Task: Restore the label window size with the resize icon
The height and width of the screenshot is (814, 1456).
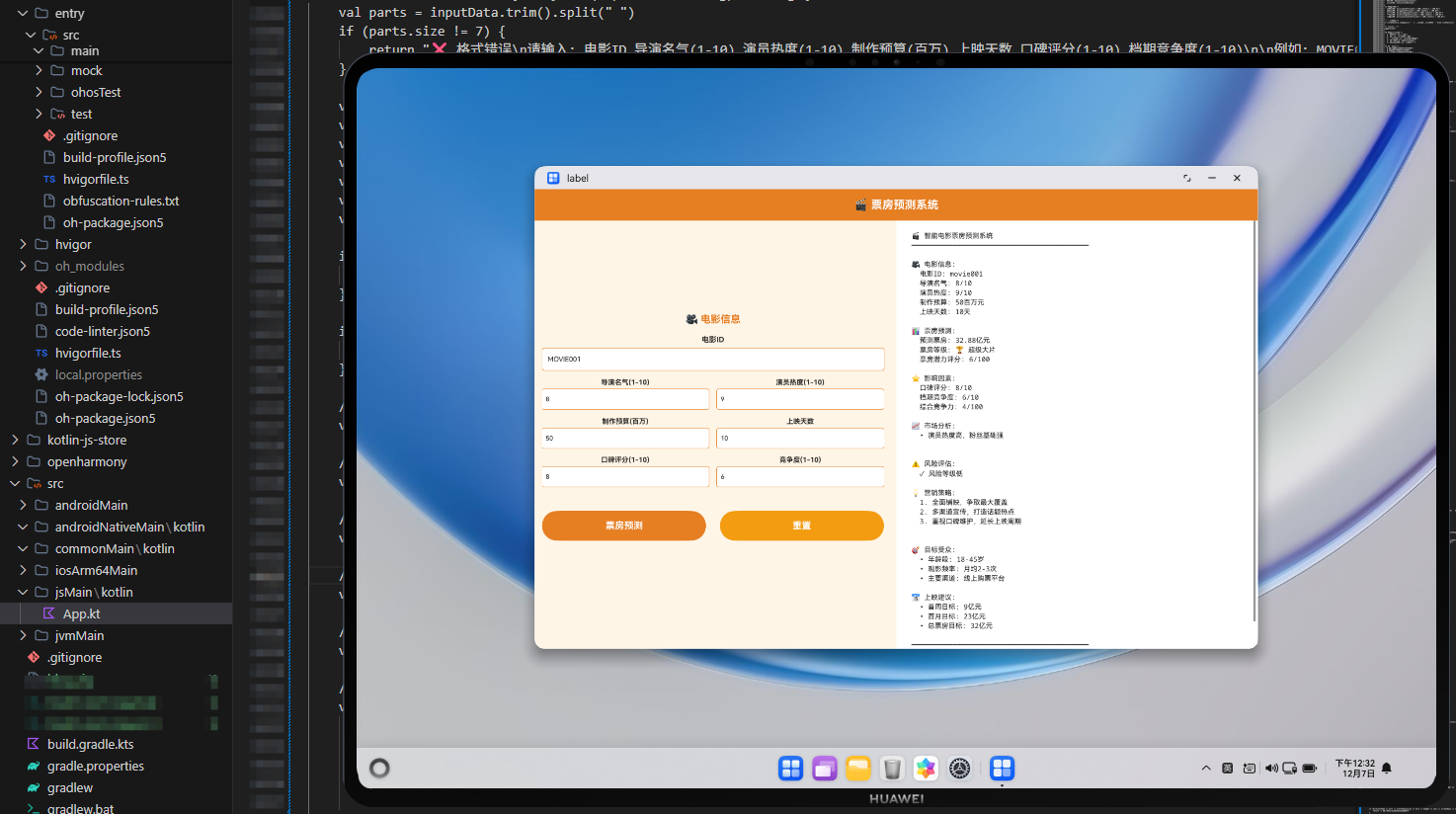Action: 1186,178
